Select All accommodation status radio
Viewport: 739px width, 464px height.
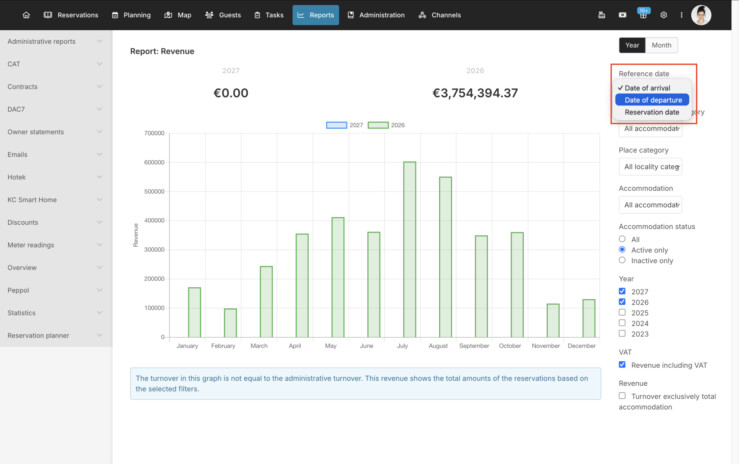(622, 239)
